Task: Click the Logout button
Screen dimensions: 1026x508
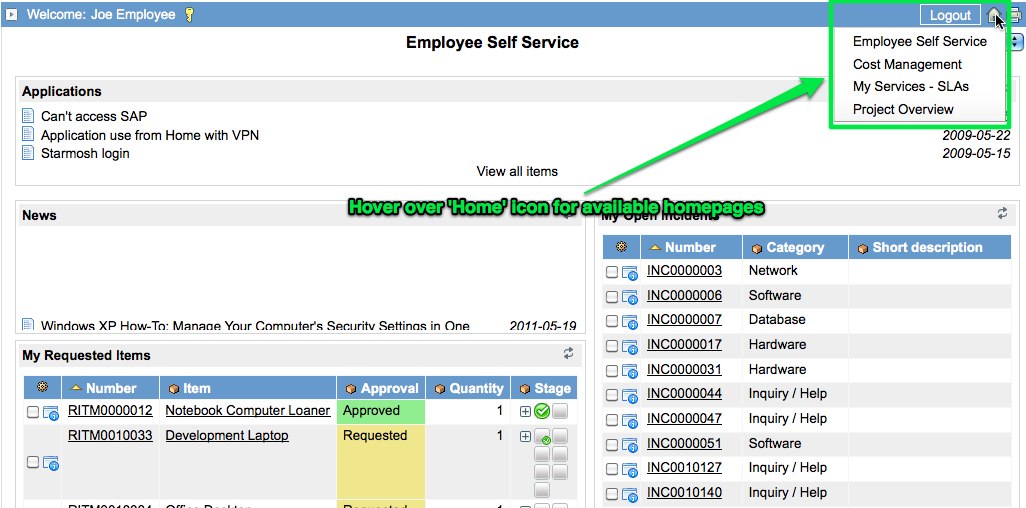Action: point(950,15)
